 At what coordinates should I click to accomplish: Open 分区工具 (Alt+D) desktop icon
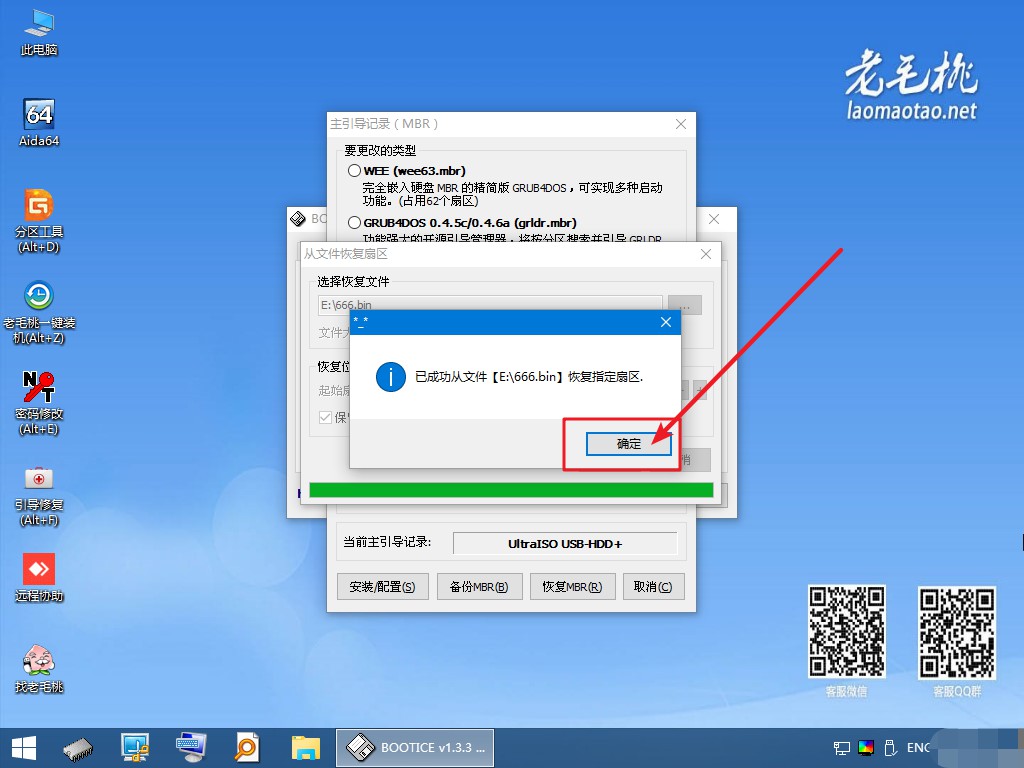click(x=39, y=221)
